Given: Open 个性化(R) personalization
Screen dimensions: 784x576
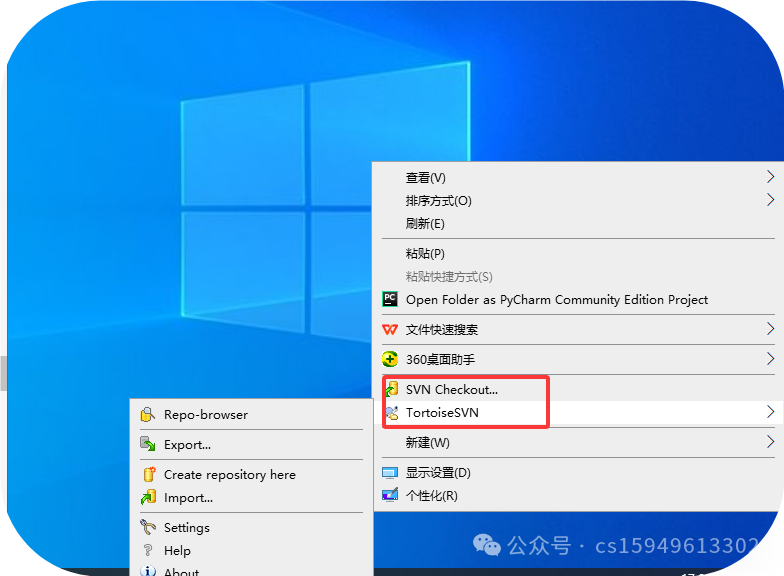Looking at the screenshot, I should (578, 496).
